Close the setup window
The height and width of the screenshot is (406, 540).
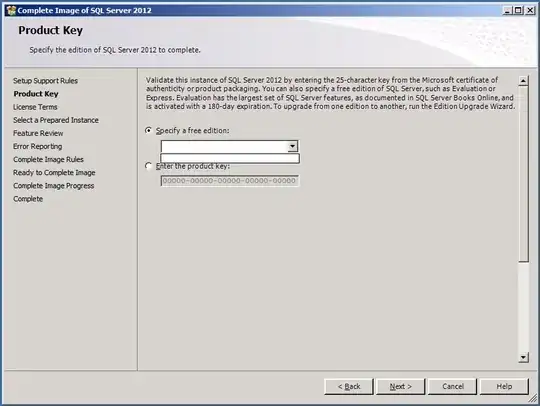[530, 10]
